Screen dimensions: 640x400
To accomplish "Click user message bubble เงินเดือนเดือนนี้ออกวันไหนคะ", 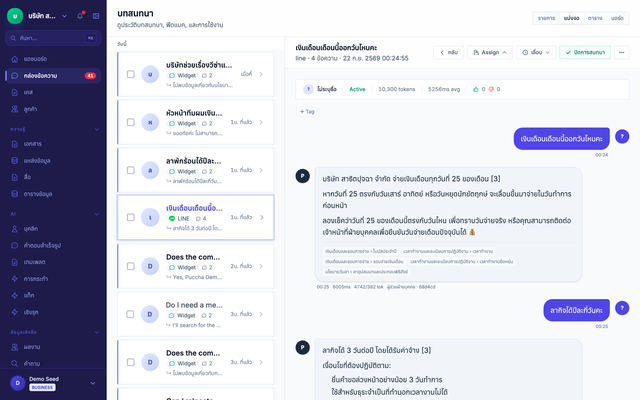I will (561, 139).
